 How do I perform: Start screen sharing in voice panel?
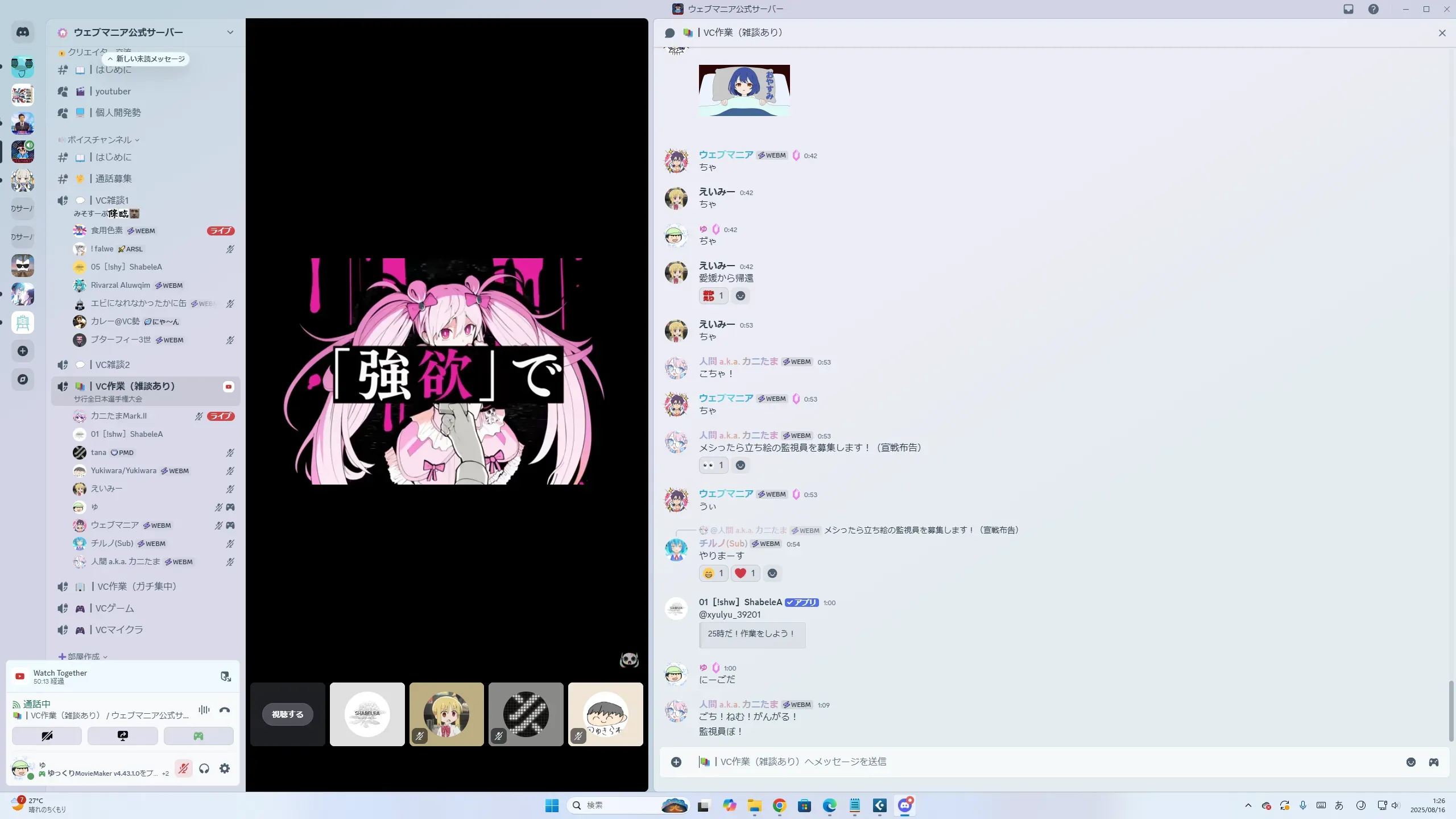point(123,736)
